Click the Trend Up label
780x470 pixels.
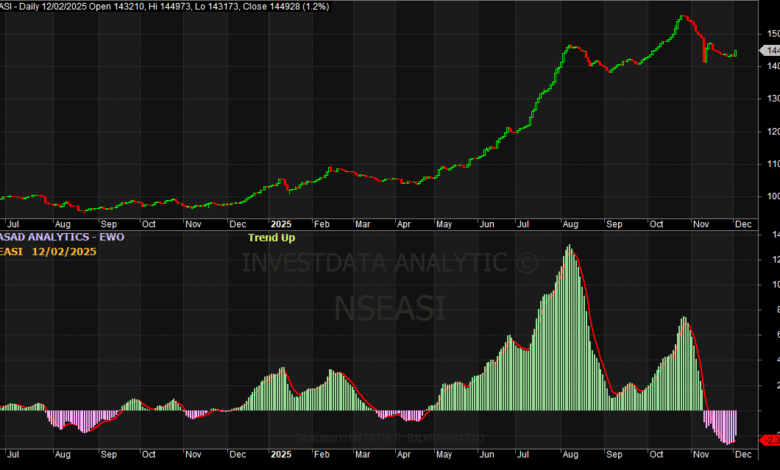(x=271, y=238)
